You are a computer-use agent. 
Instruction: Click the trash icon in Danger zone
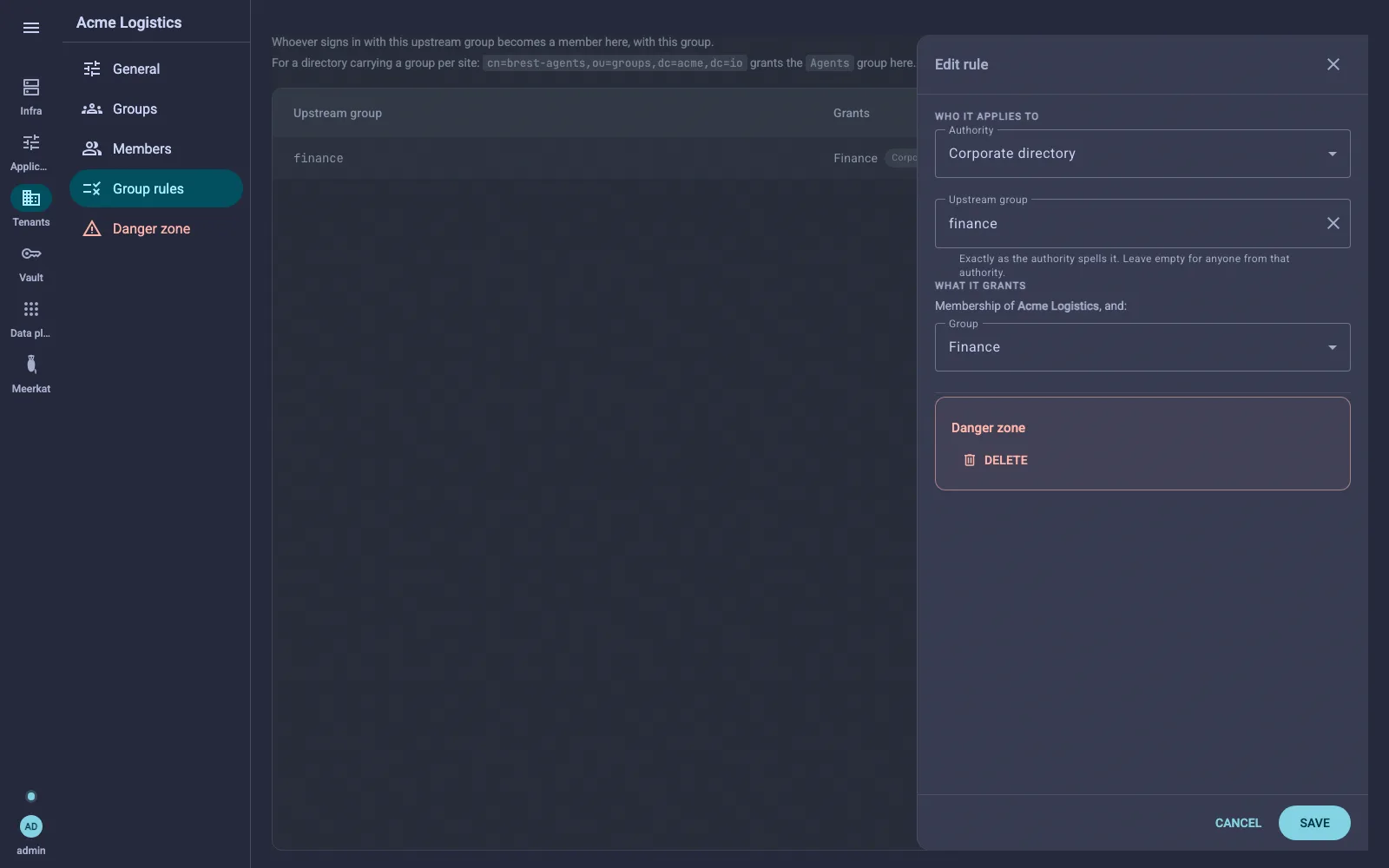pyautogui.click(x=970, y=460)
